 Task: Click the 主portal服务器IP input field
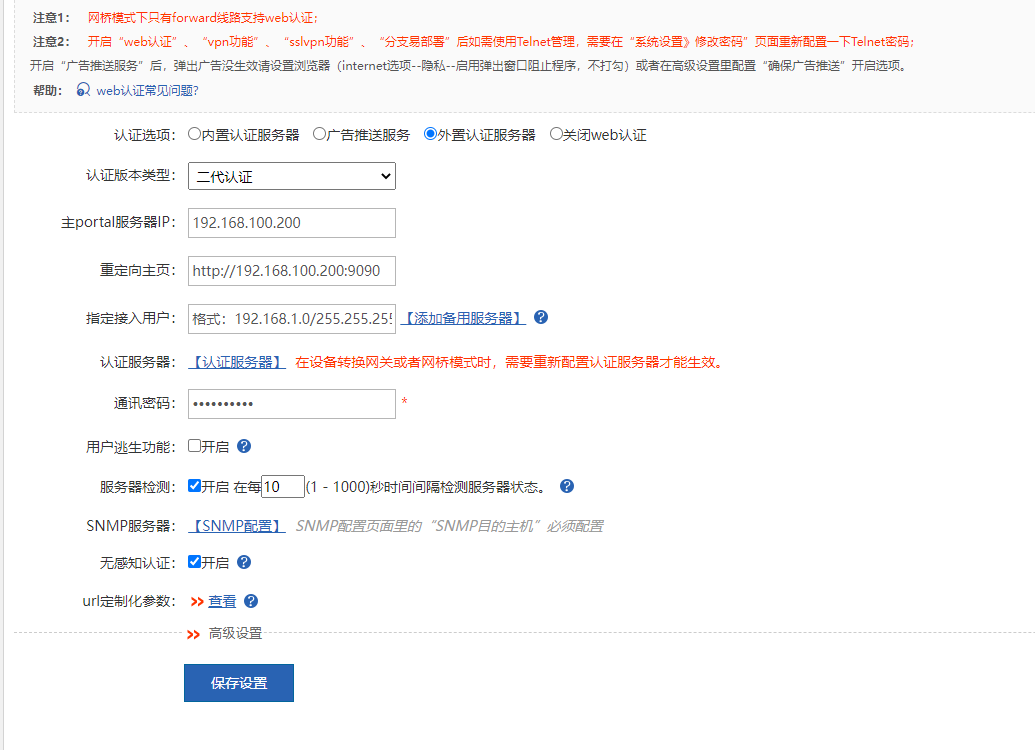tap(292, 222)
